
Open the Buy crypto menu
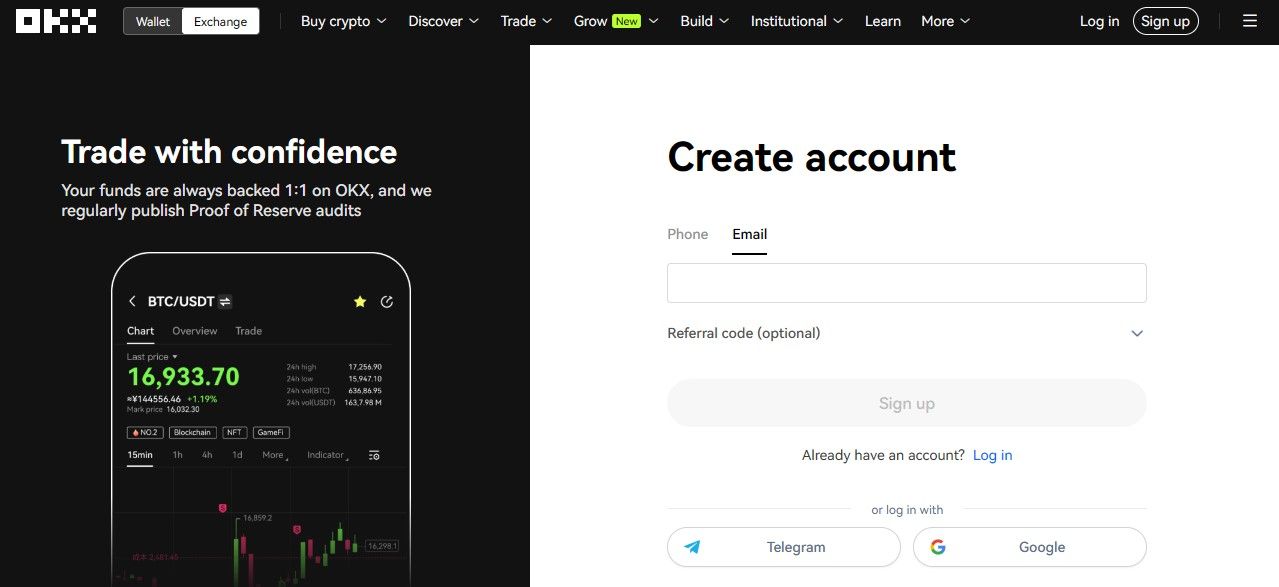(343, 21)
